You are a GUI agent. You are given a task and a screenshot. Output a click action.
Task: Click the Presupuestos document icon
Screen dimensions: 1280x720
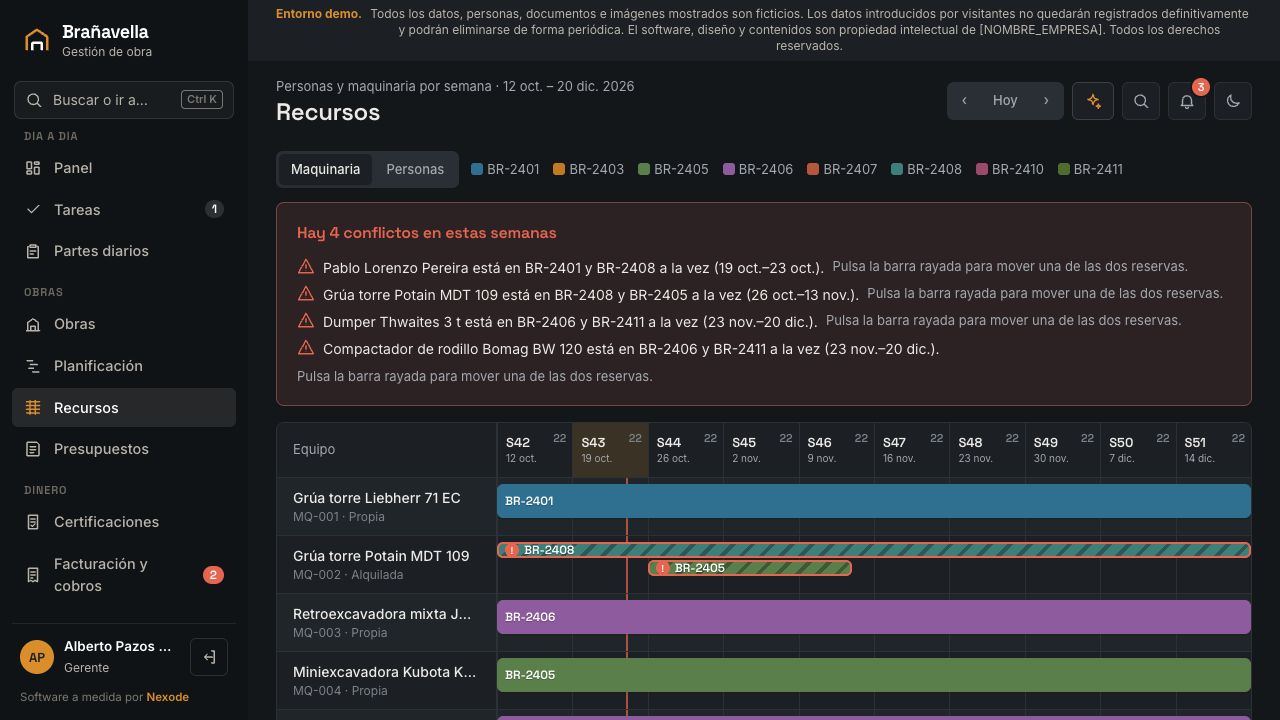[x=33, y=449]
